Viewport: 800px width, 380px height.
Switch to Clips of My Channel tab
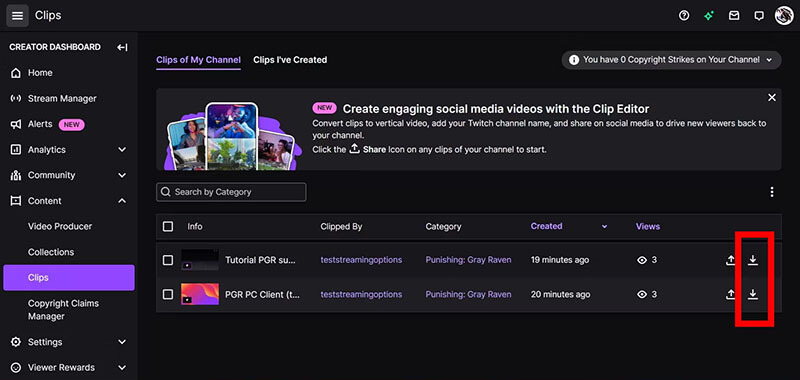[198, 60]
